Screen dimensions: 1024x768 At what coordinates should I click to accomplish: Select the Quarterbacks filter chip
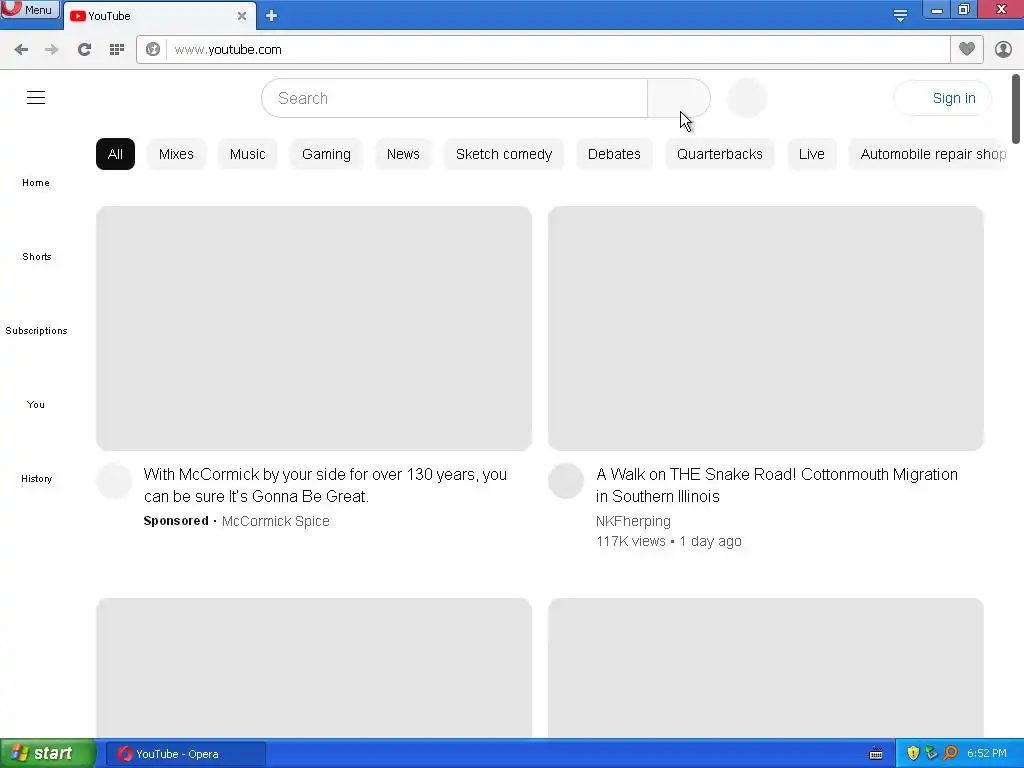720,154
